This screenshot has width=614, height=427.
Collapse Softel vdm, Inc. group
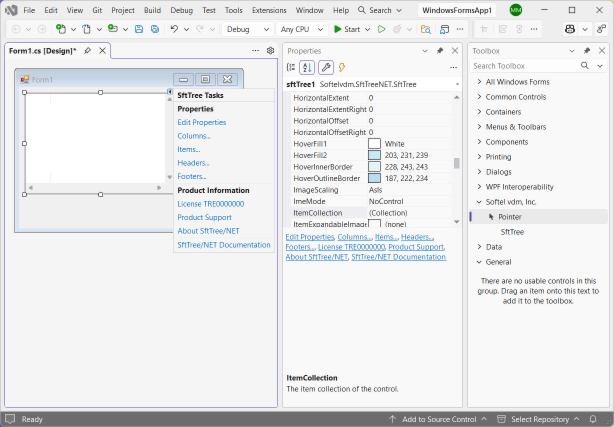pyautogui.click(x=479, y=202)
